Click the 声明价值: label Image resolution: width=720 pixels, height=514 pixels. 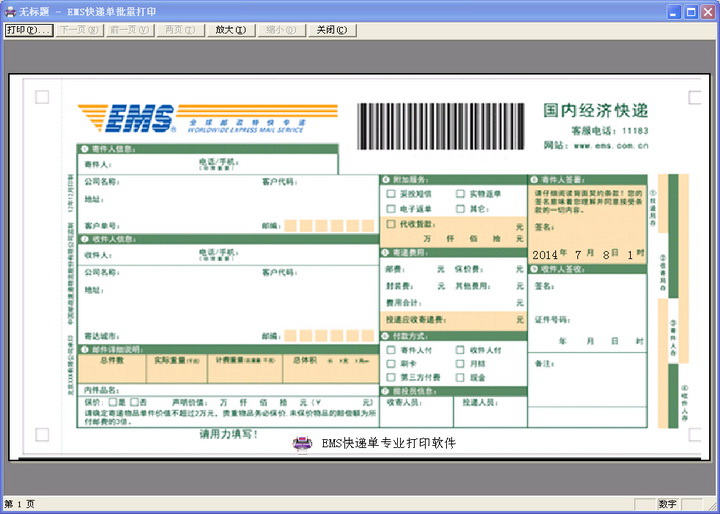click(190, 402)
